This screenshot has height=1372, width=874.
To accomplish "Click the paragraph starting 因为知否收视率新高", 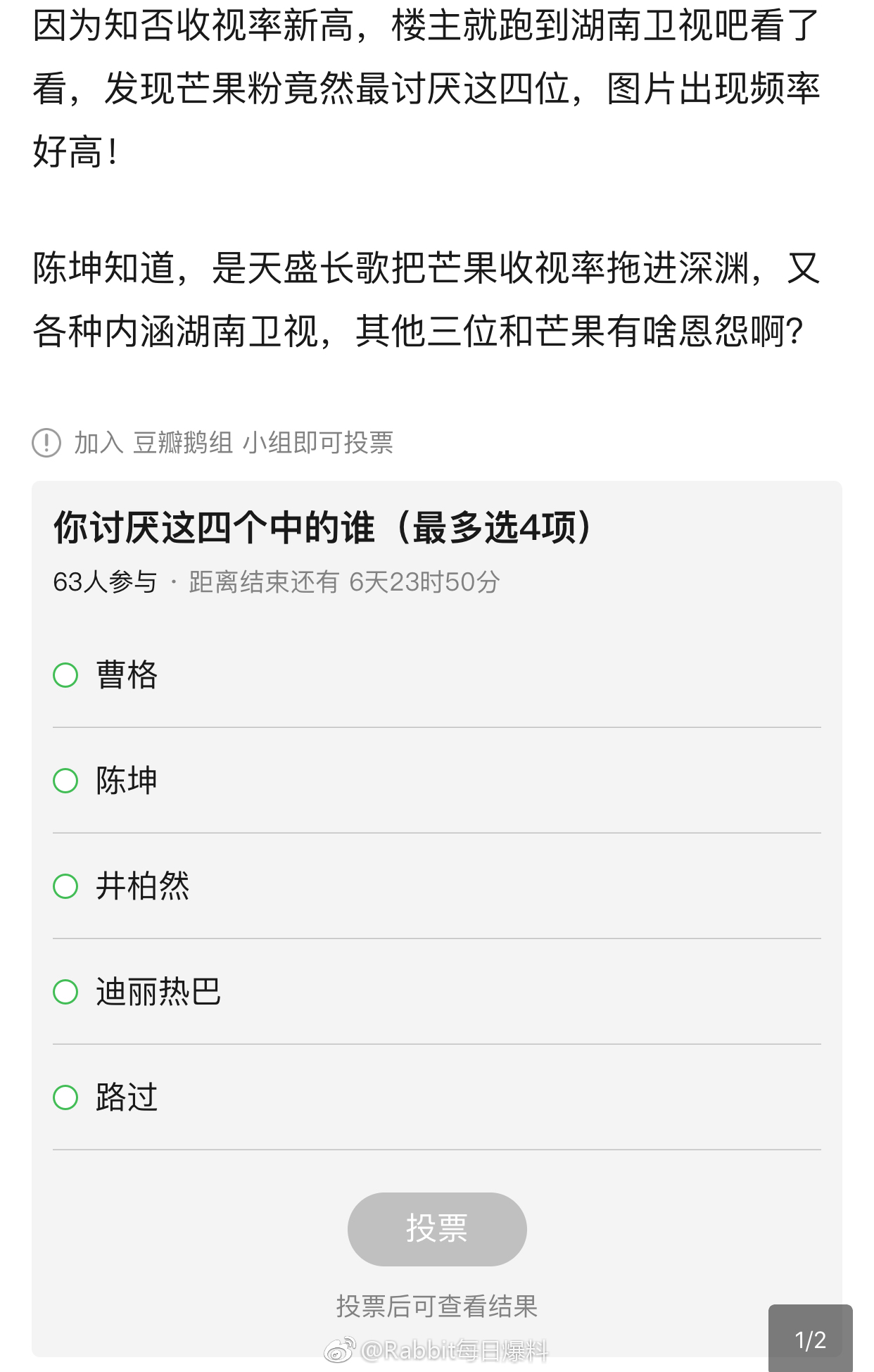I will 426,89.
